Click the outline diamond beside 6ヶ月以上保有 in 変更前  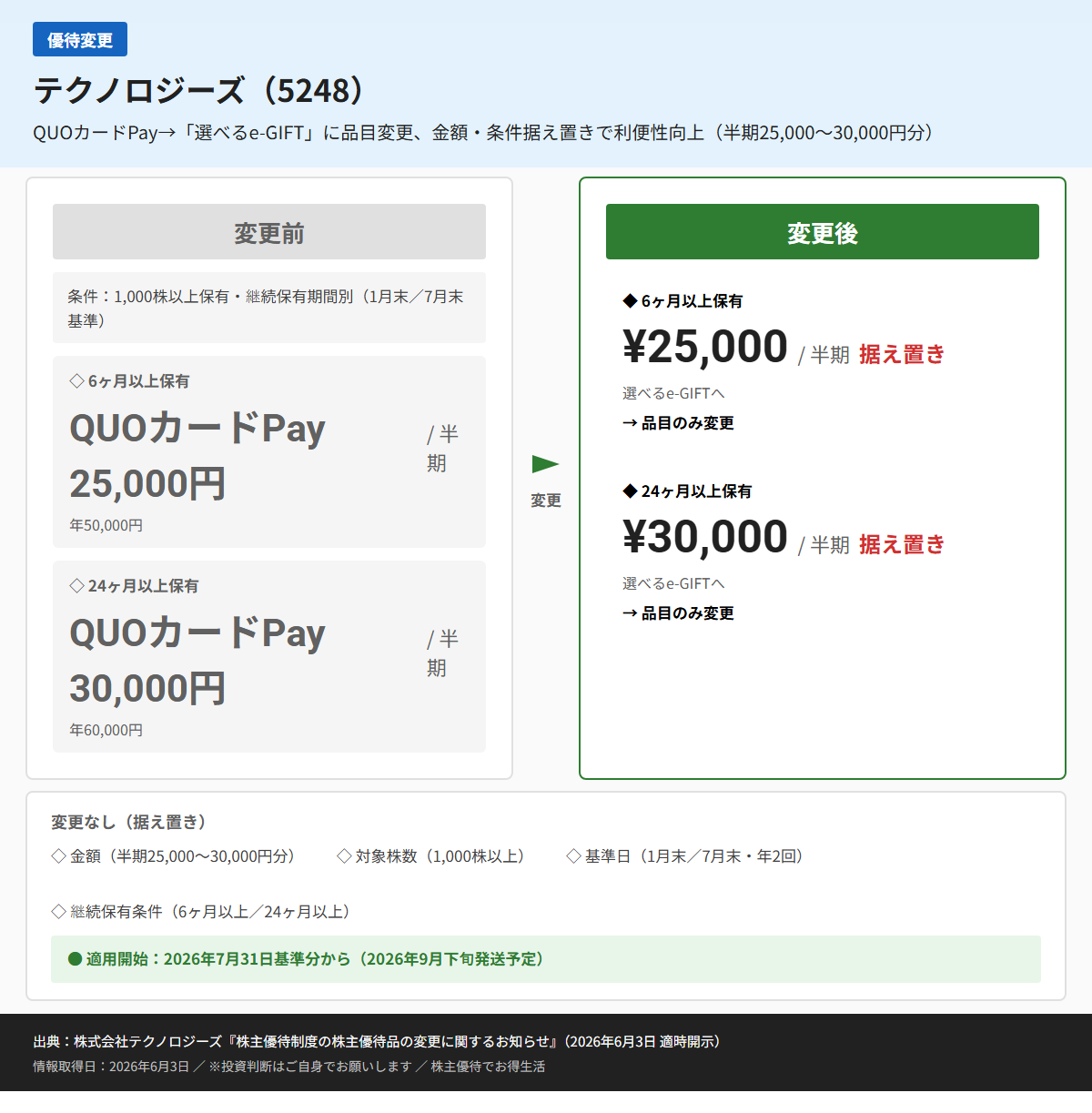tap(76, 380)
